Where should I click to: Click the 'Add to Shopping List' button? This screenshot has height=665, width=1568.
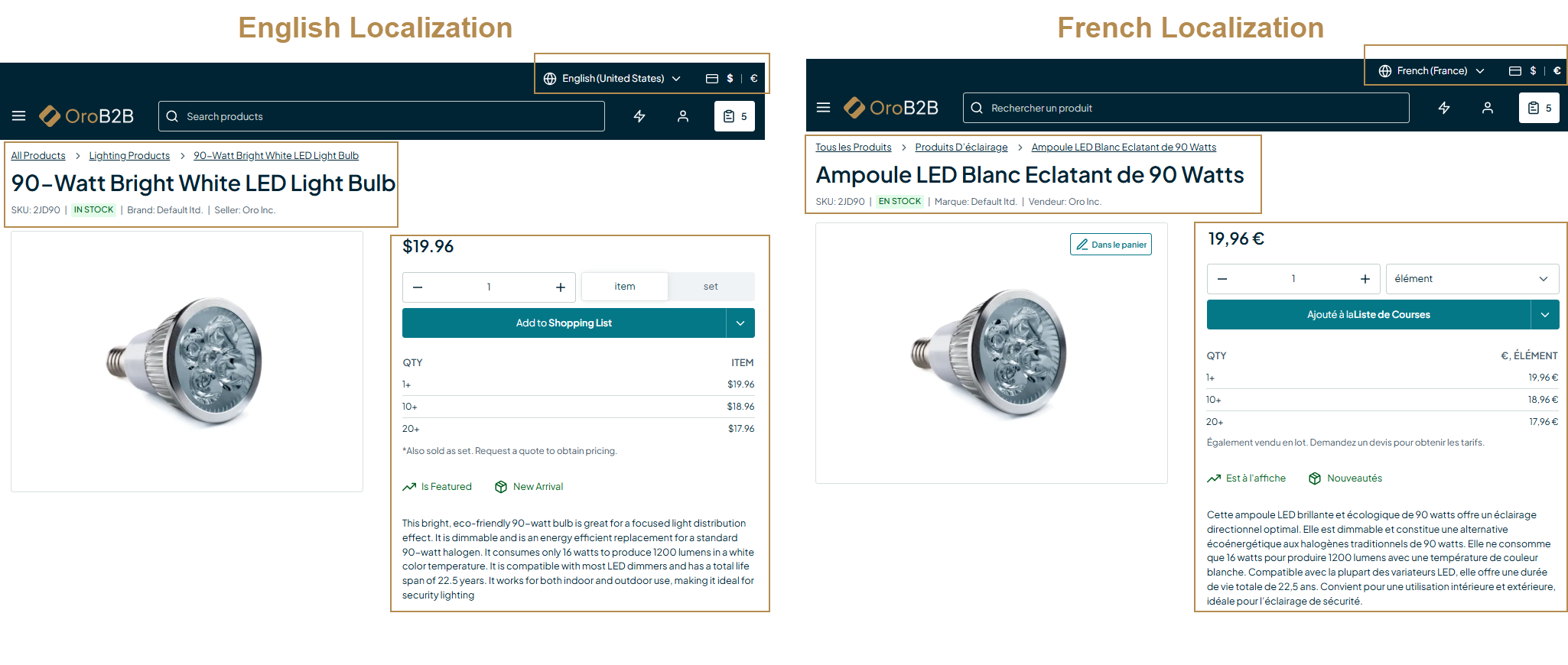tap(564, 323)
